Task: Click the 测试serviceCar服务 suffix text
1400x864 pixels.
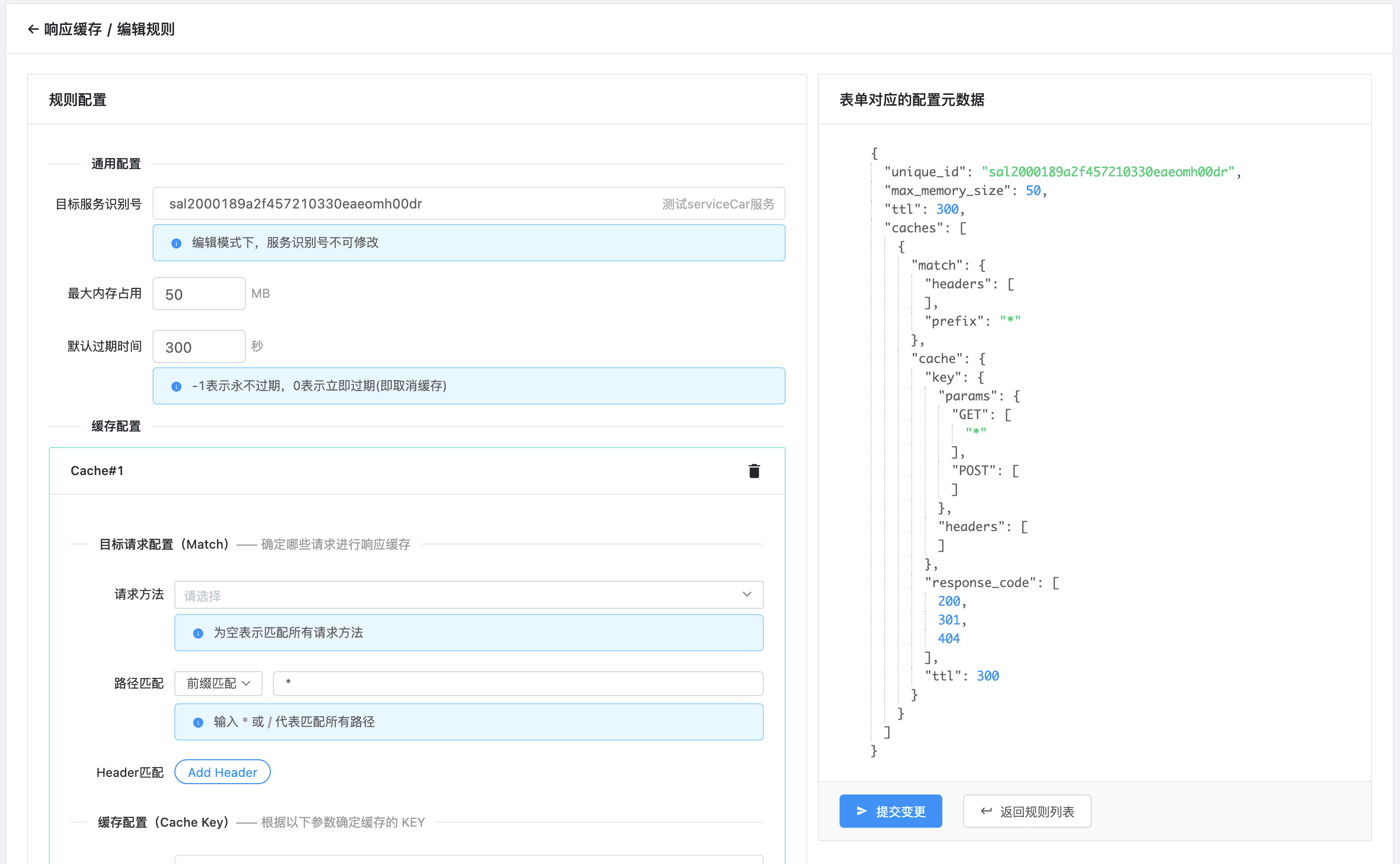Action: coord(719,204)
